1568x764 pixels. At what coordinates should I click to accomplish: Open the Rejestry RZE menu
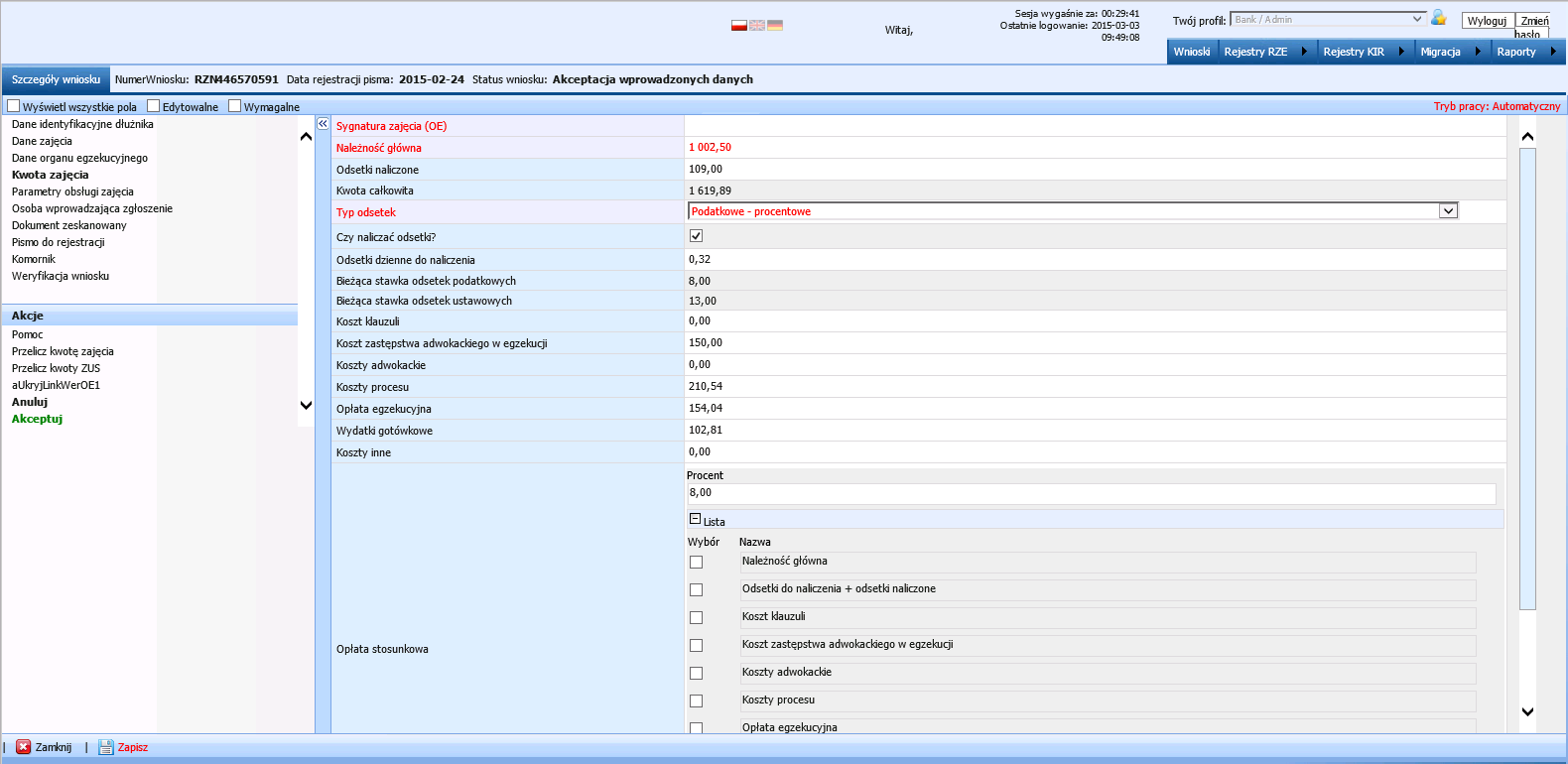[1255, 52]
